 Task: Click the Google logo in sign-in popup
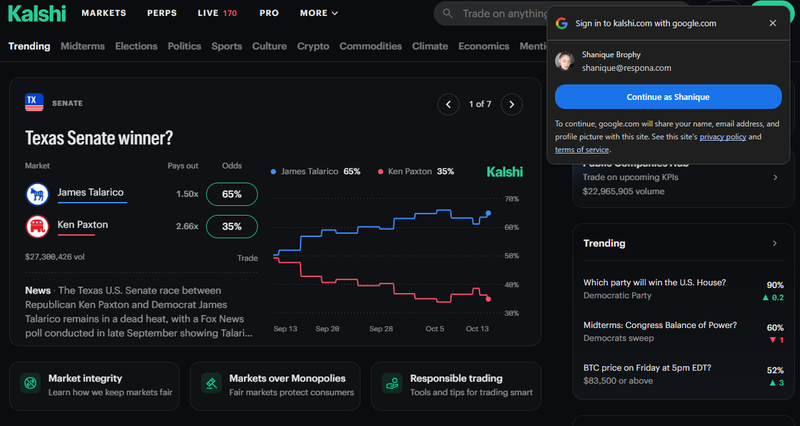[562, 23]
